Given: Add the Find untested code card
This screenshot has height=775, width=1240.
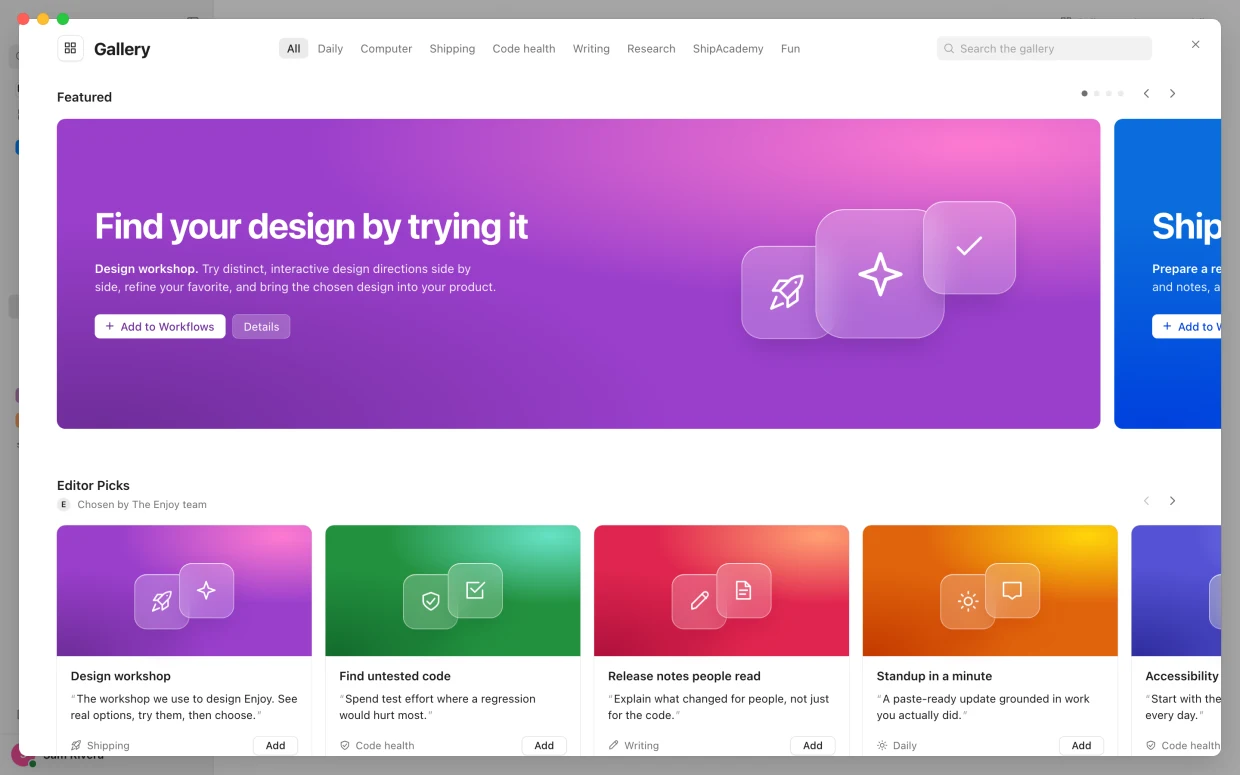Looking at the screenshot, I should pyautogui.click(x=544, y=745).
